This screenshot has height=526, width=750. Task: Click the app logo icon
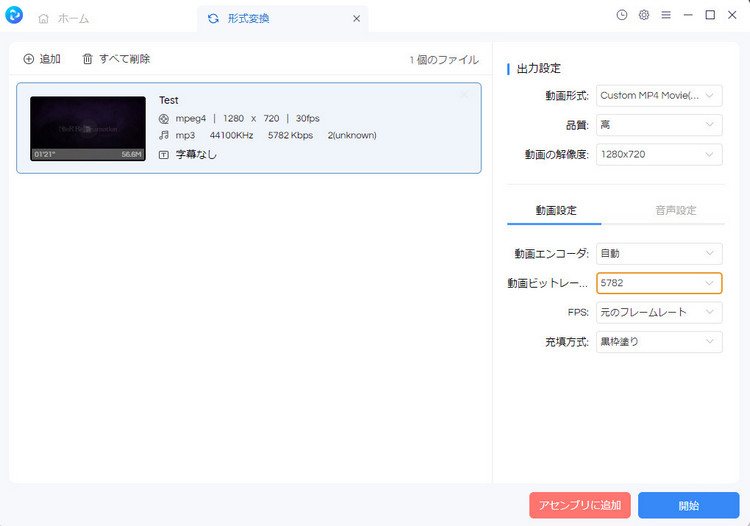click(14, 17)
